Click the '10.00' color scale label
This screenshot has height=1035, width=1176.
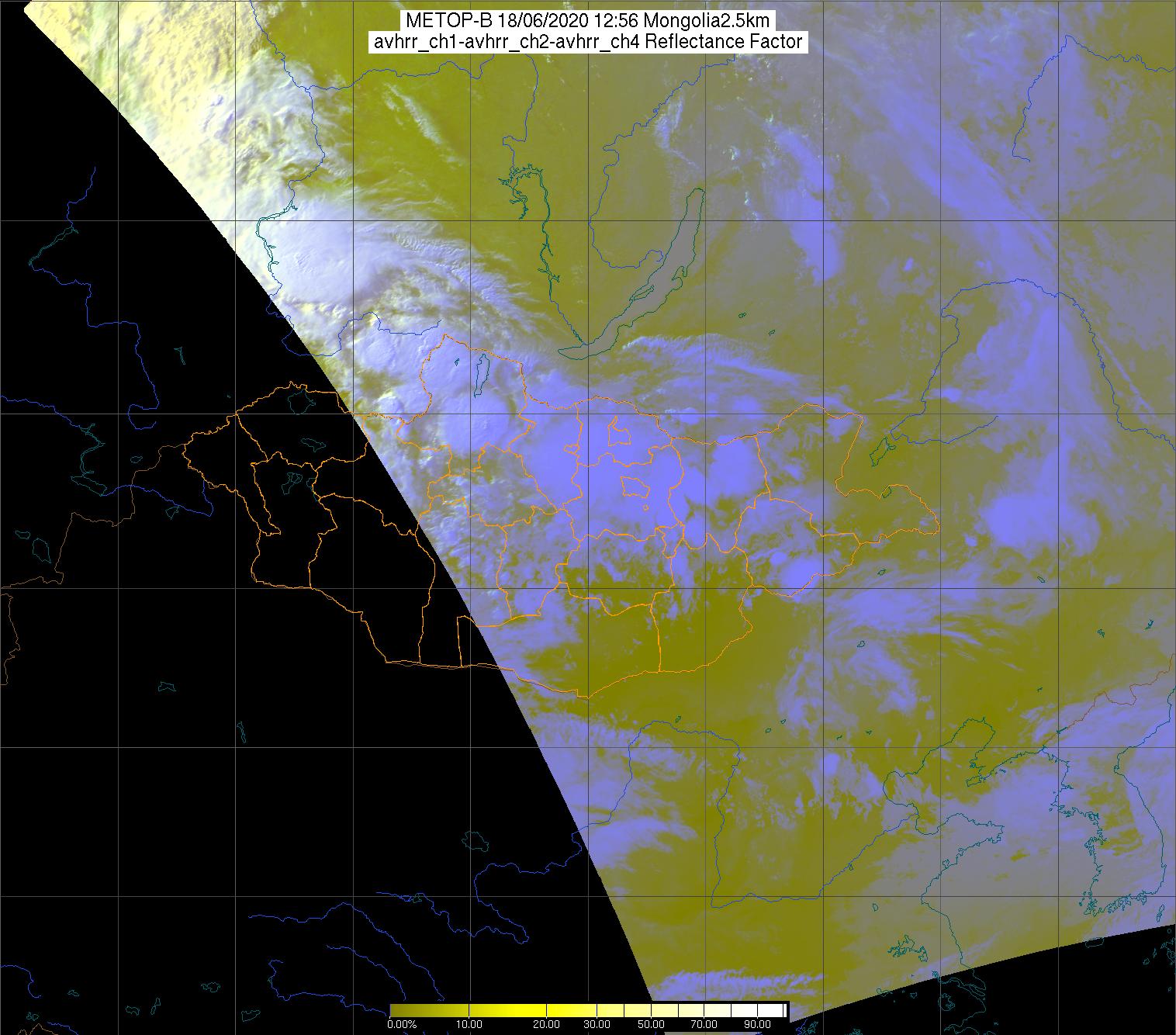click(471, 1024)
